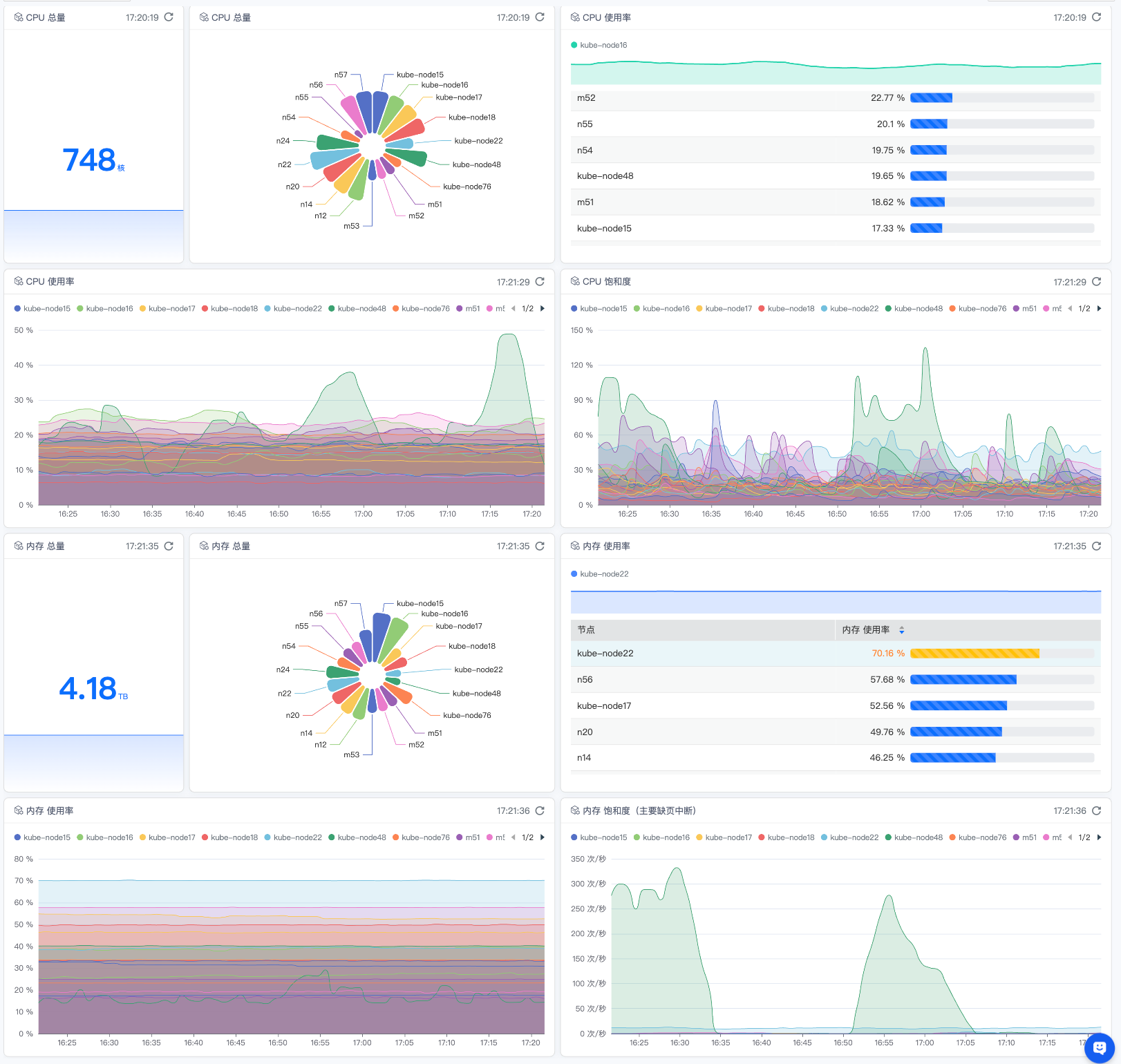Toggle kube-node22 in 内存 使用率 chart legend
Screen dimensions: 1121x1064
pos(293,837)
